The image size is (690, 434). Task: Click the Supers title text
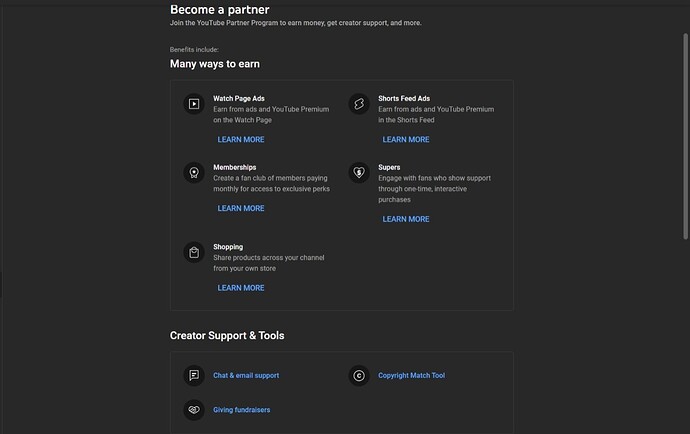[389, 167]
